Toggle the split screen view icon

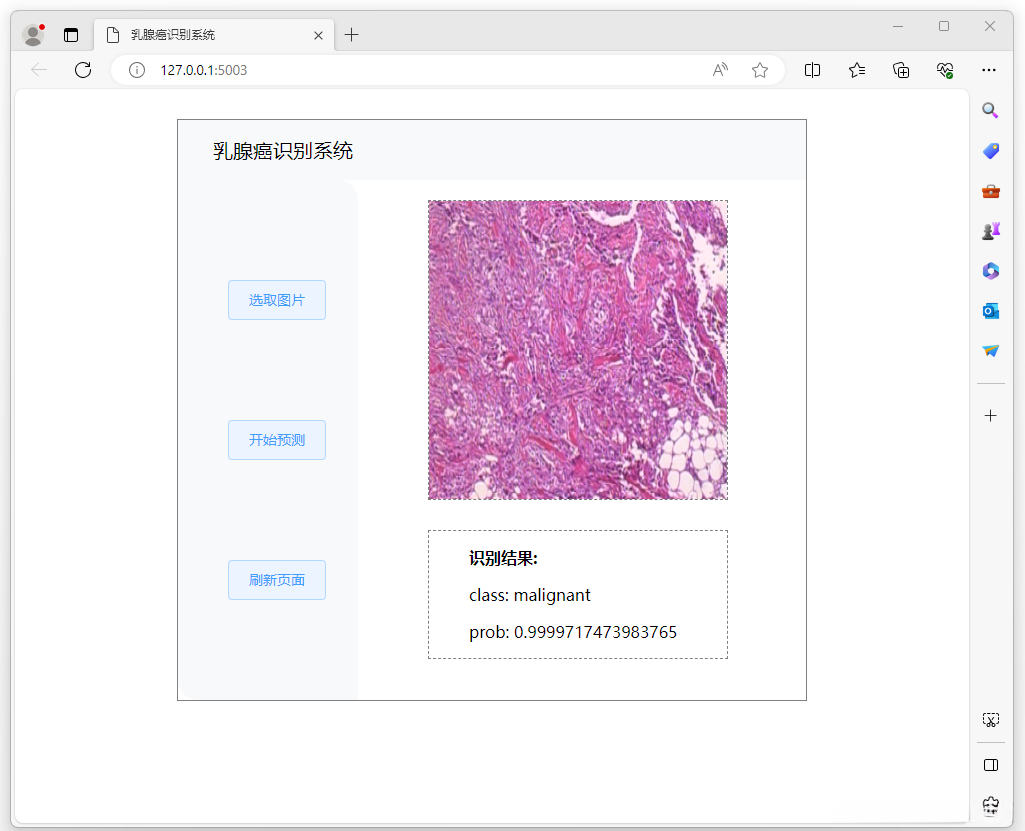812,70
